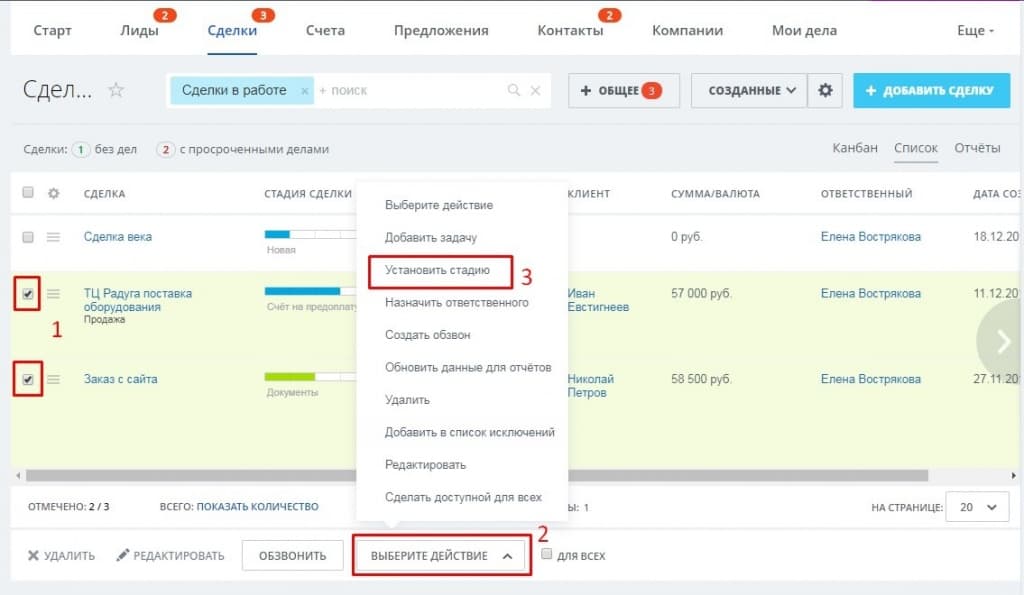Open filter settings gear icon

point(825,90)
